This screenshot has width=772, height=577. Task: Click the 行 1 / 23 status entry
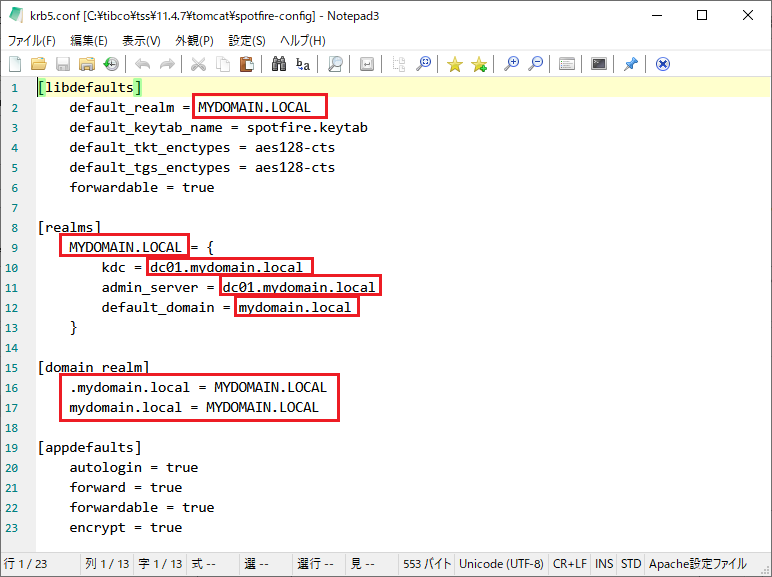[26, 564]
